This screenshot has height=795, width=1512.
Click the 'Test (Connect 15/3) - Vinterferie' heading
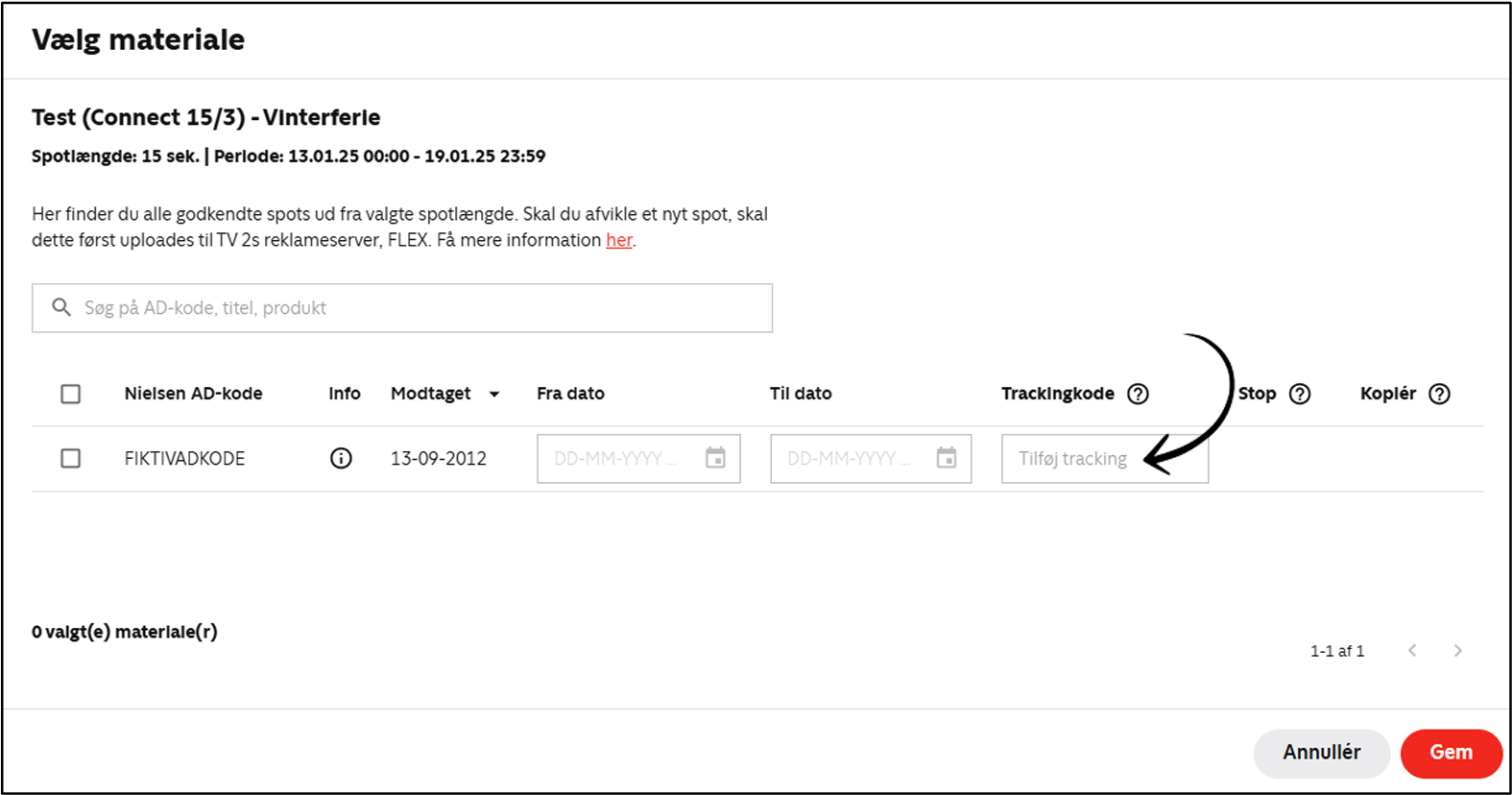tap(206, 117)
